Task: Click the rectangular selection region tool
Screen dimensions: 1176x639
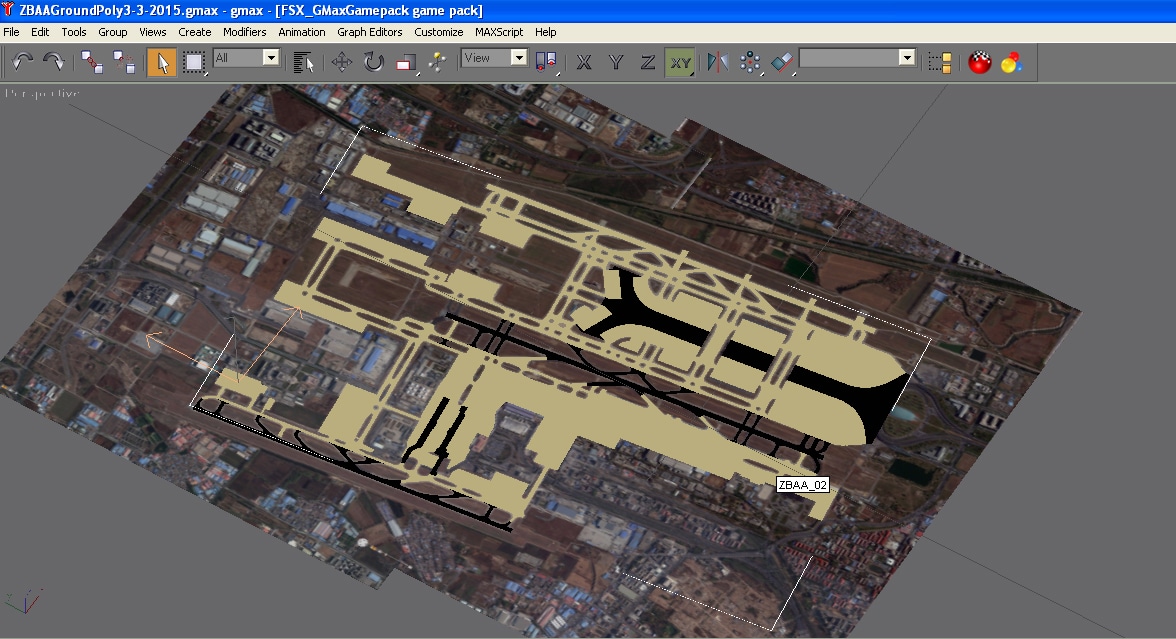Action: [194, 62]
